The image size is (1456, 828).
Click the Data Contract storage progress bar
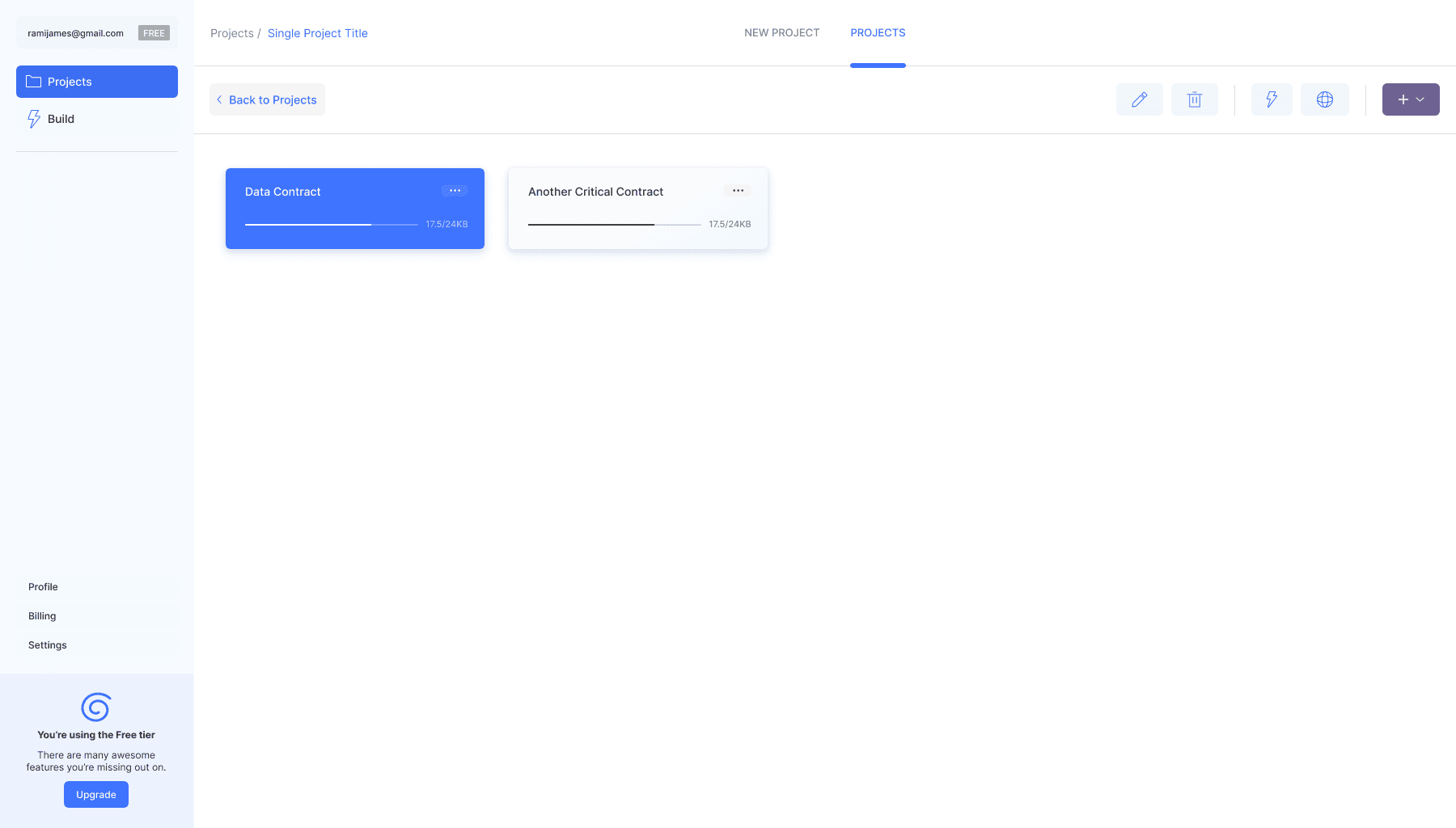click(x=330, y=224)
